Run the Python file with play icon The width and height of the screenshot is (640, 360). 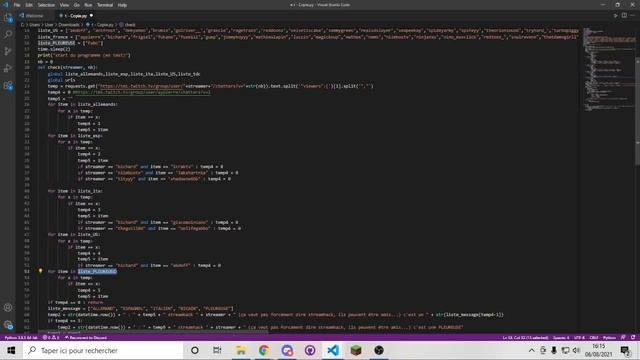point(615,16)
